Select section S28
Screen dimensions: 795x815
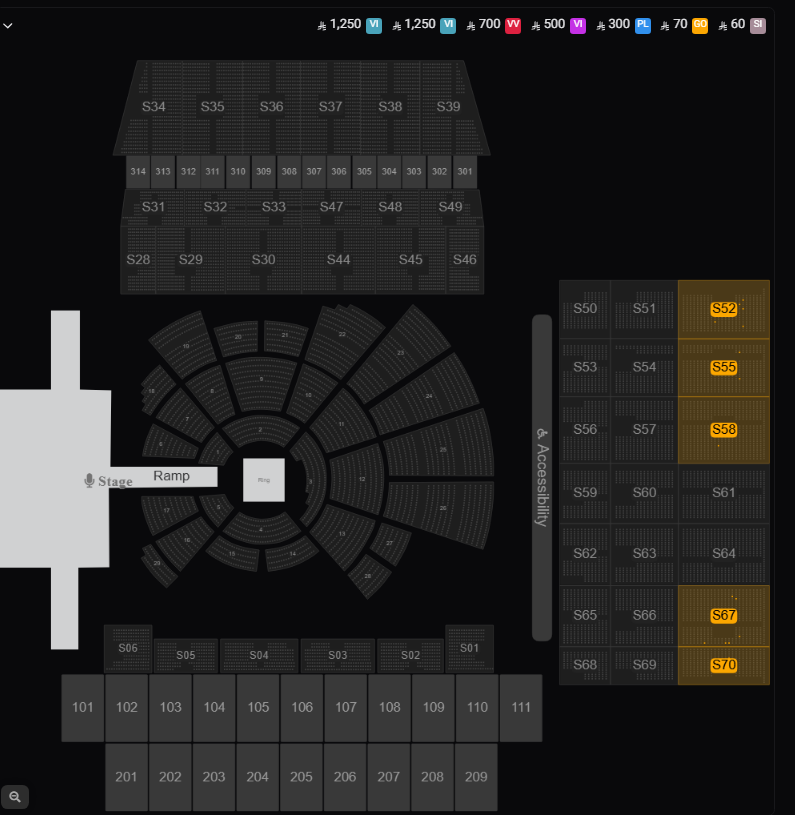(138, 260)
